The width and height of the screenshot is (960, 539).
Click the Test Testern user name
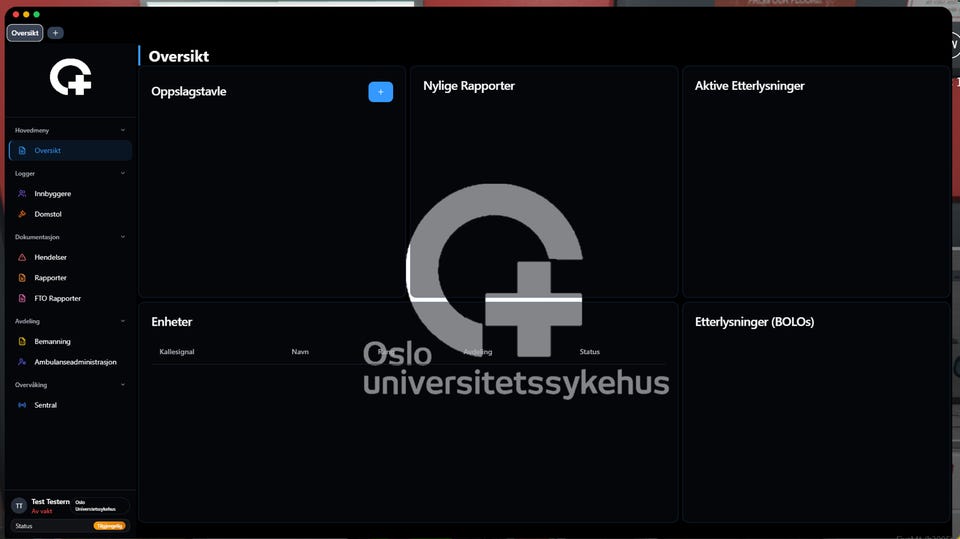(50, 502)
